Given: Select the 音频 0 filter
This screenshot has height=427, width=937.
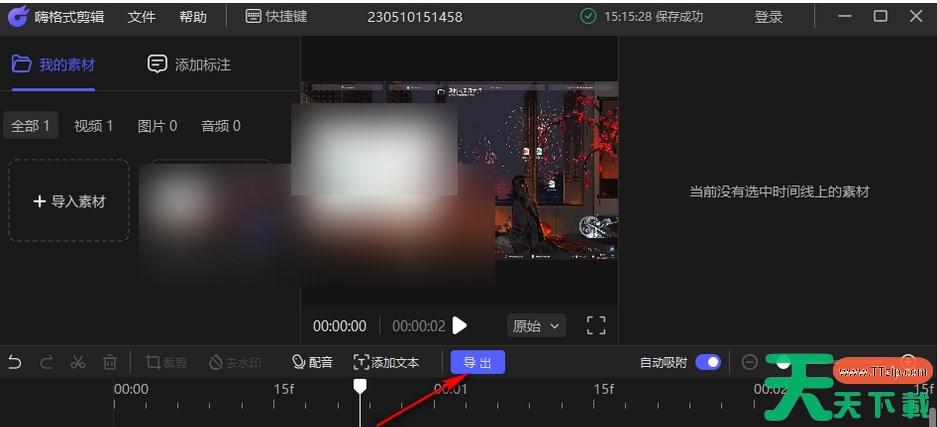Looking at the screenshot, I should [x=221, y=126].
